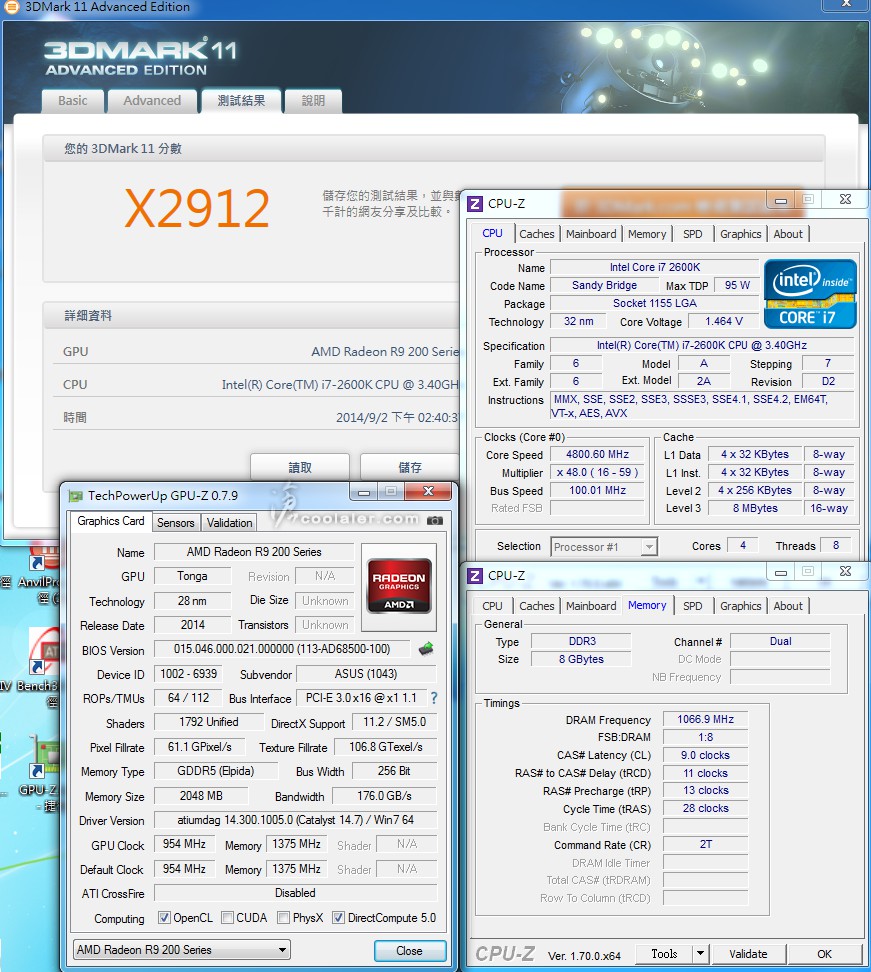Open the Validation tab in GPU-Z
The image size is (871, 972).
229,523
